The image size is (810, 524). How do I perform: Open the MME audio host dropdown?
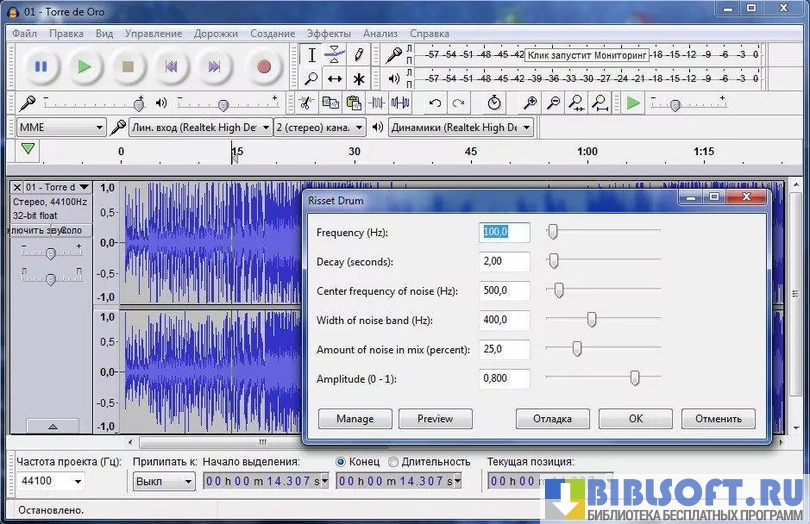pos(61,127)
